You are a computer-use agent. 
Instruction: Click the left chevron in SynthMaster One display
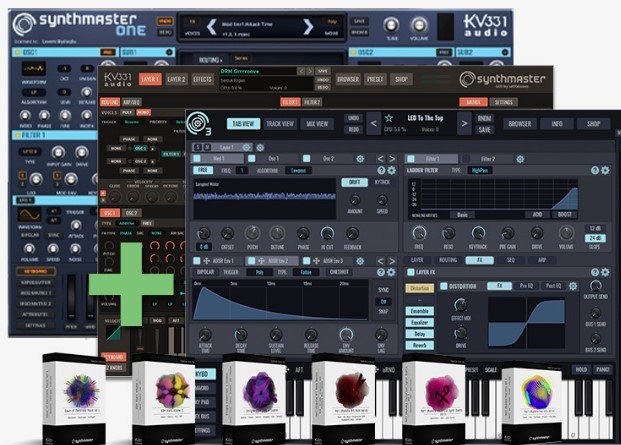[x=212, y=27]
